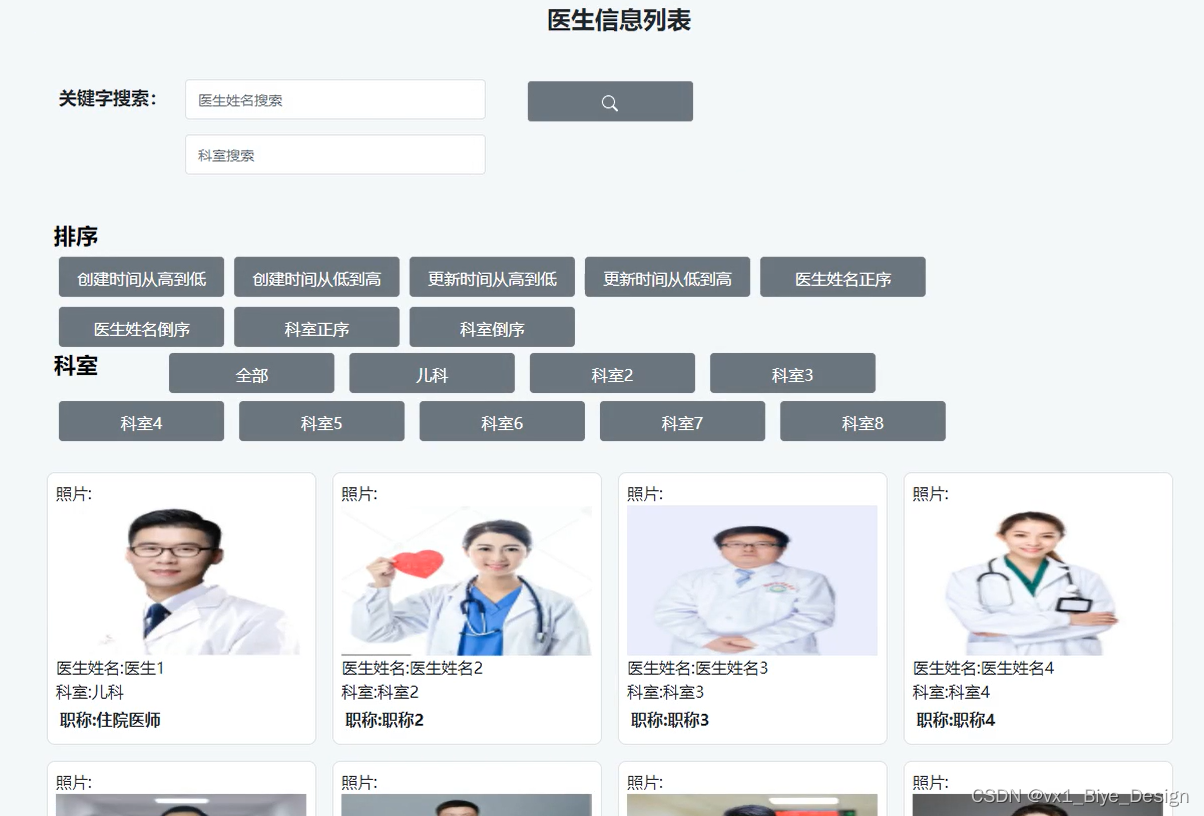Sort by 创建时间从低到高

[317, 277]
